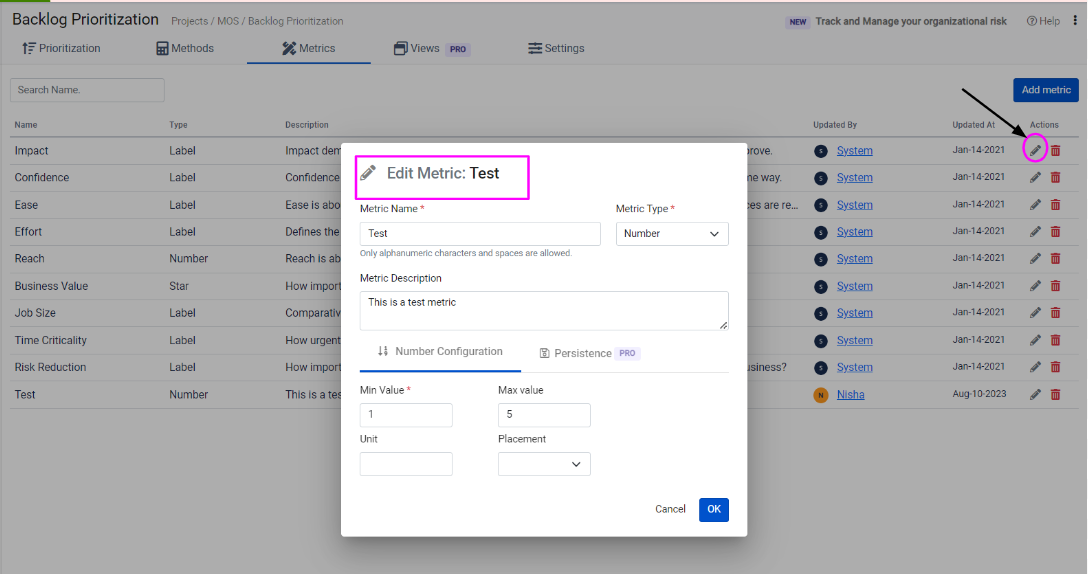This screenshot has height=574, width=1088.
Task: Edit the Job Size metric pencil icon
Action: [1036, 313]
